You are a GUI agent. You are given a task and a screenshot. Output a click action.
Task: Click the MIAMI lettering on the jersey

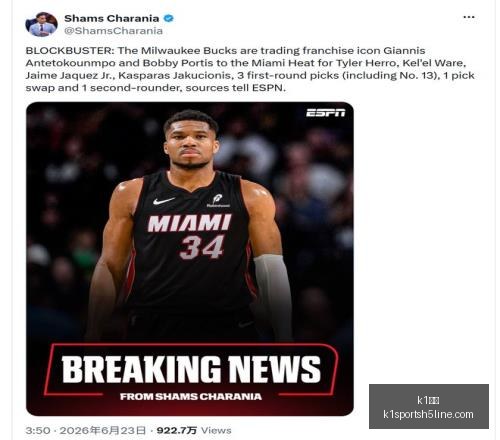click(189, 223)
